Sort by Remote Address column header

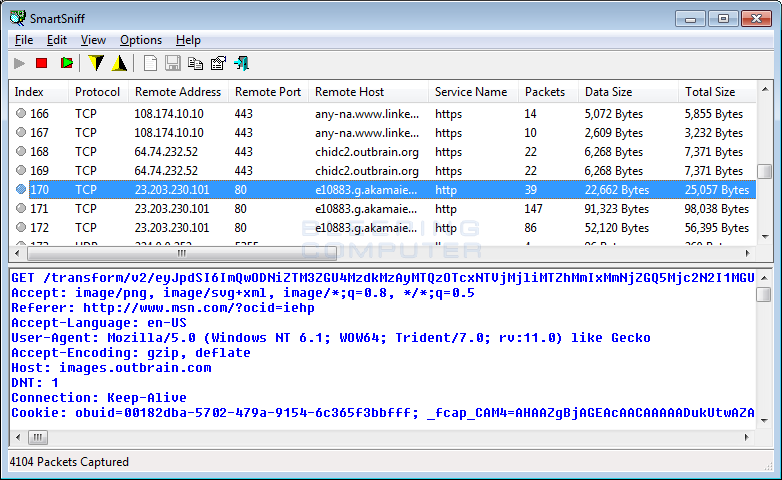178,92
